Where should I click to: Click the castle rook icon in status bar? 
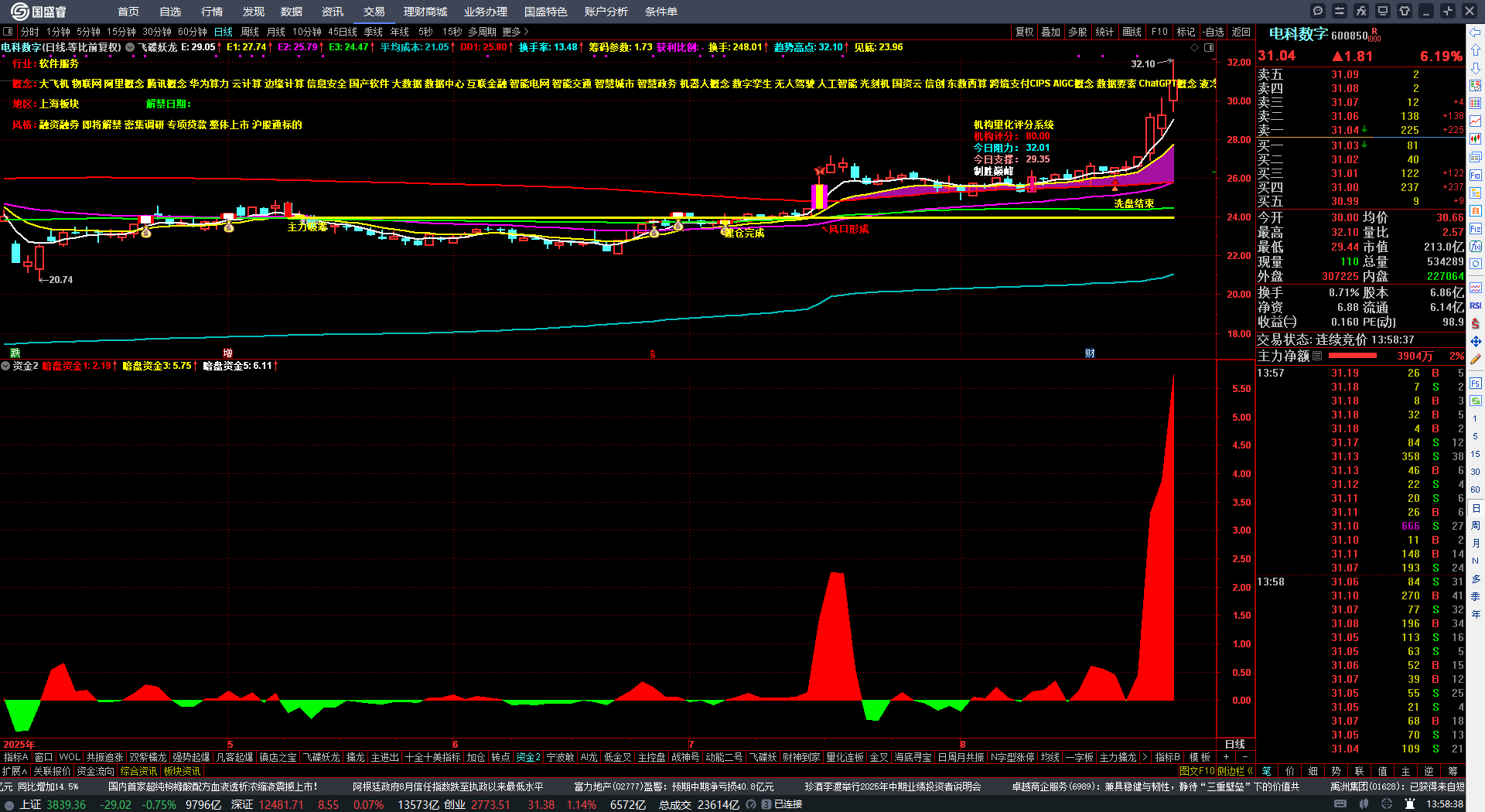(1410, 804)
